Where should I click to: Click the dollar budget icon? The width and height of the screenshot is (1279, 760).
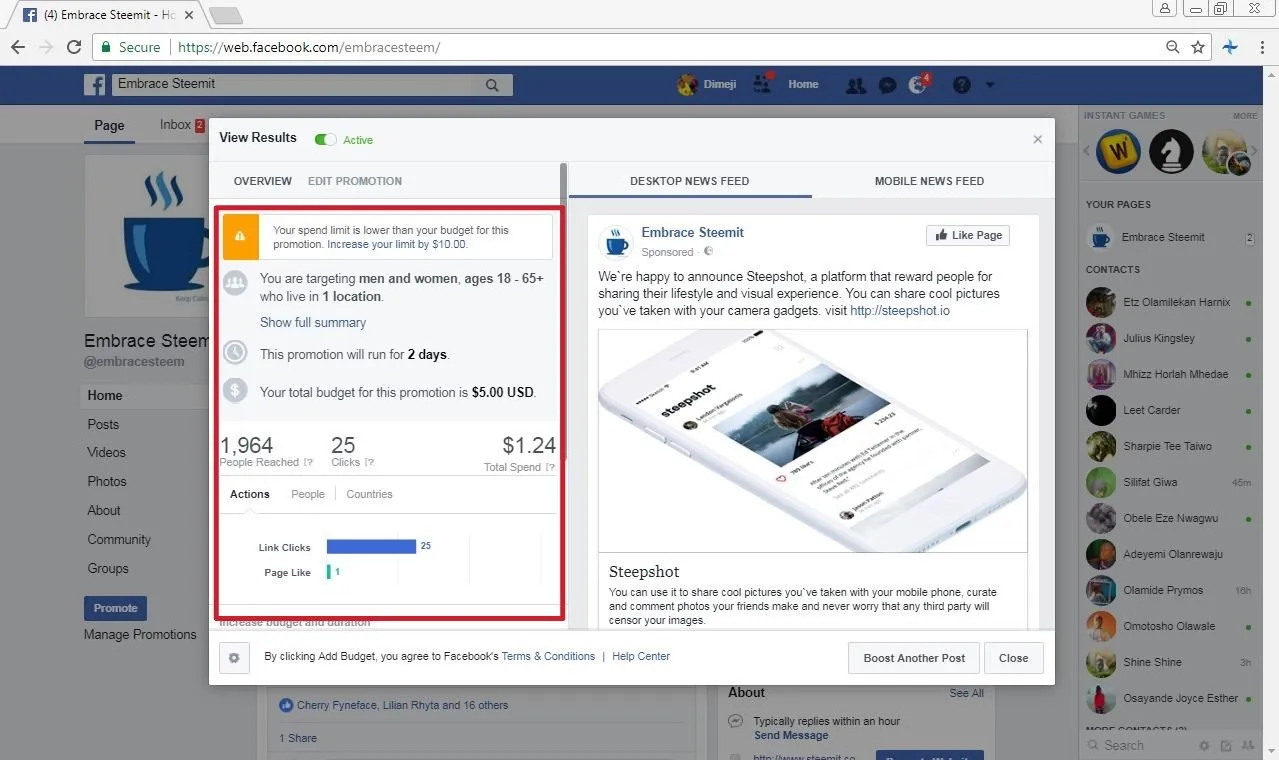235,390
